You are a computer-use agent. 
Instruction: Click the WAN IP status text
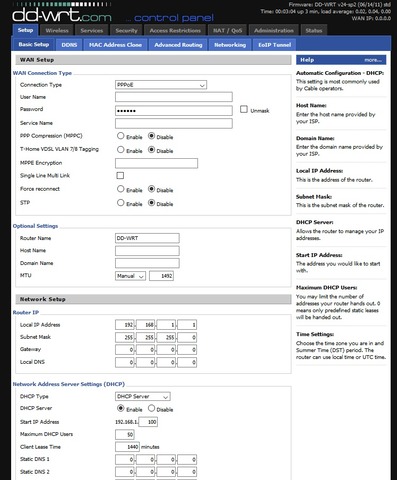click(371, 18)
